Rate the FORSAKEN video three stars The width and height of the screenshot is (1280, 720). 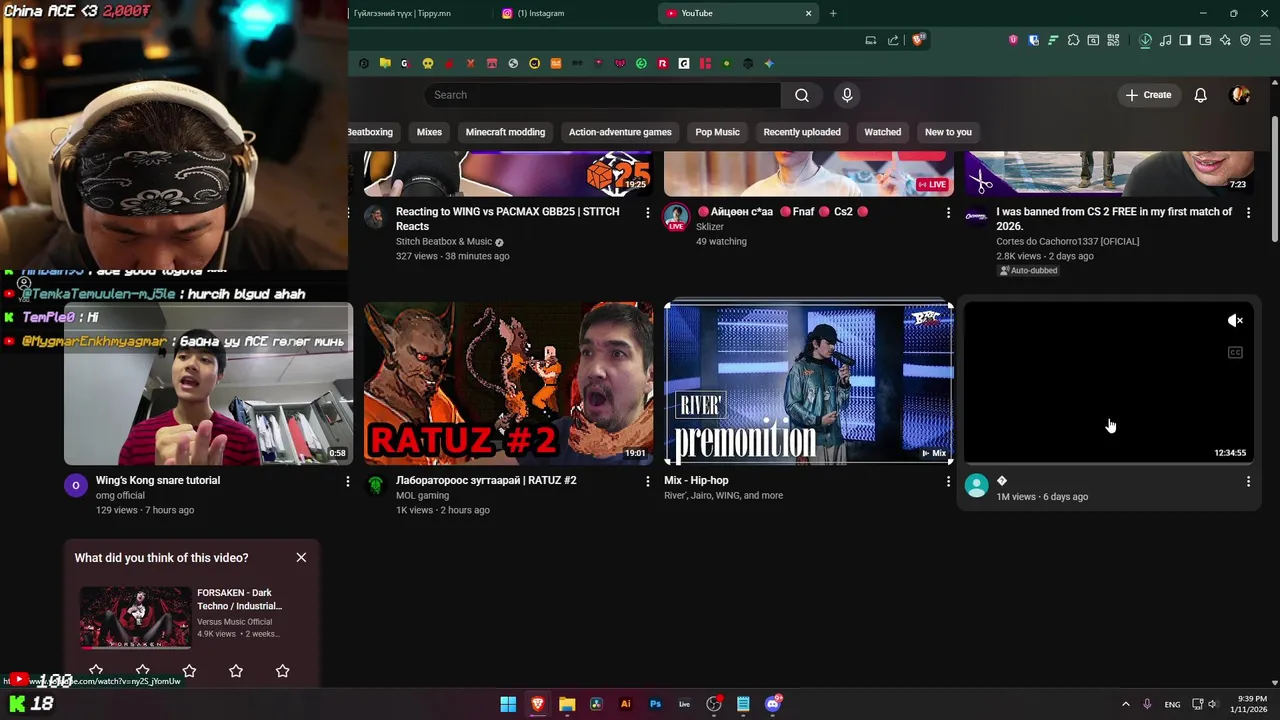point(189,671)
